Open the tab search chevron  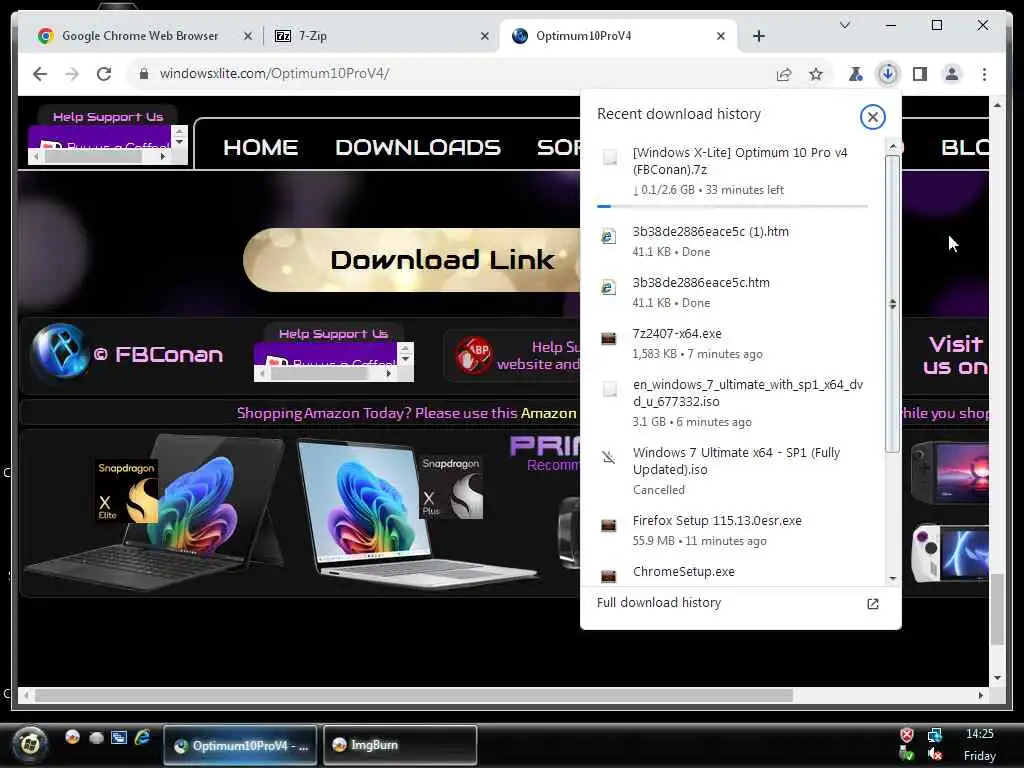tap(844, 25)
